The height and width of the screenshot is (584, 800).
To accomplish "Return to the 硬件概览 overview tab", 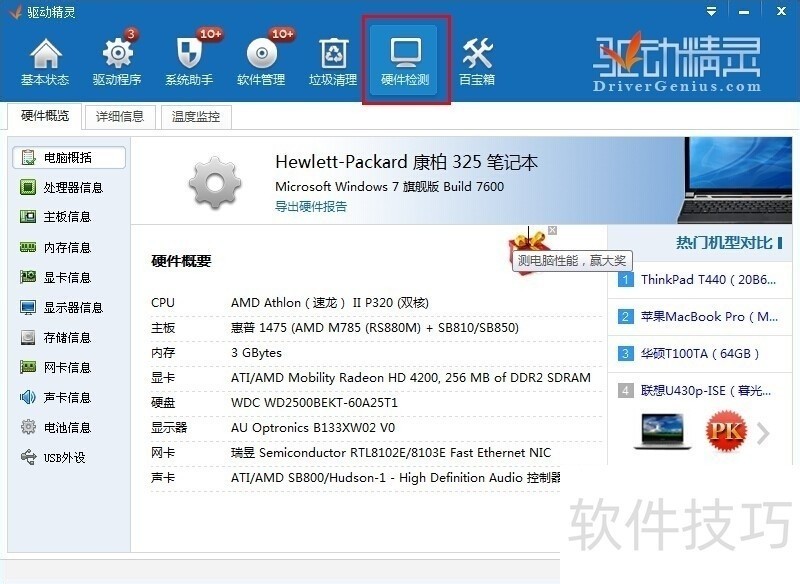I will coord(43,116).
